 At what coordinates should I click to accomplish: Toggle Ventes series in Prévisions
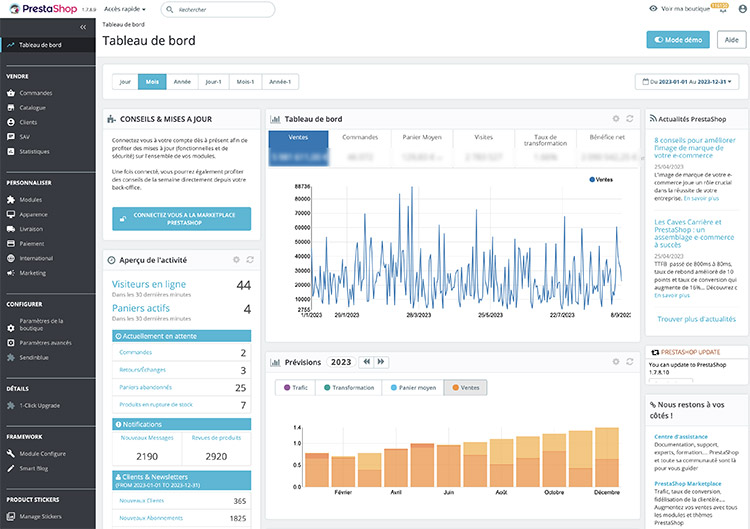pos(465,387)
